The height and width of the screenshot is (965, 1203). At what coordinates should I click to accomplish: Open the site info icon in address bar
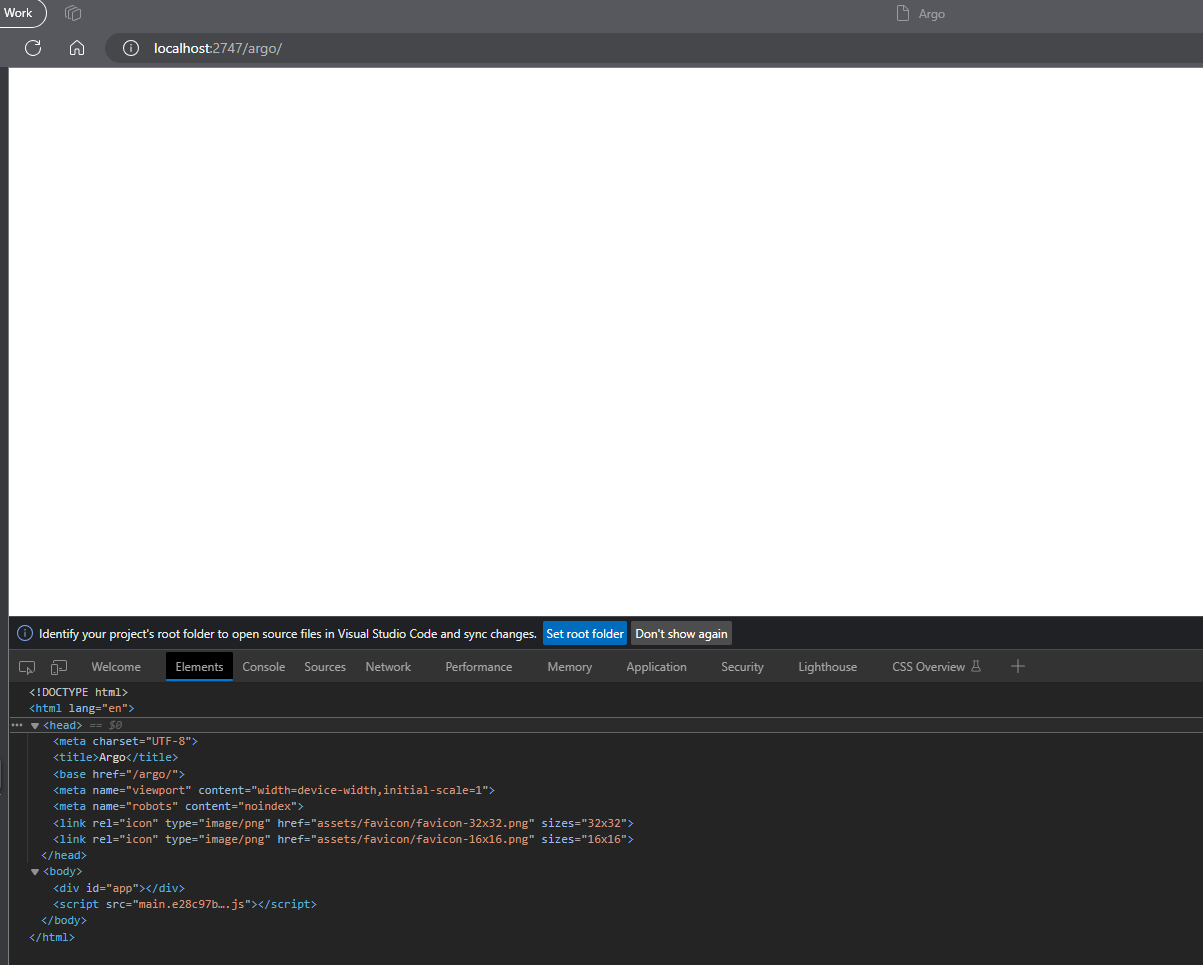(x=131, y=47)
